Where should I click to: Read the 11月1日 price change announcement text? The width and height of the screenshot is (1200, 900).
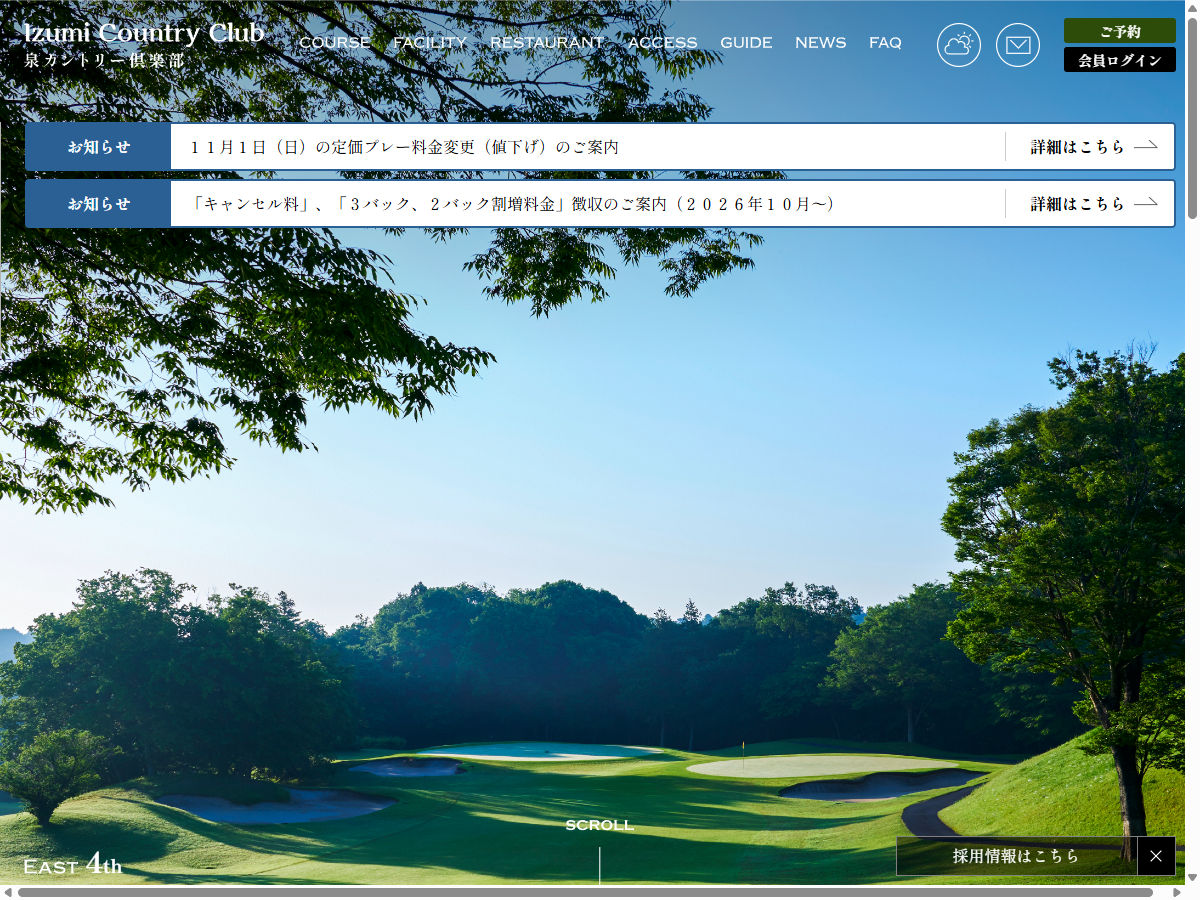[x=404, y=147]
